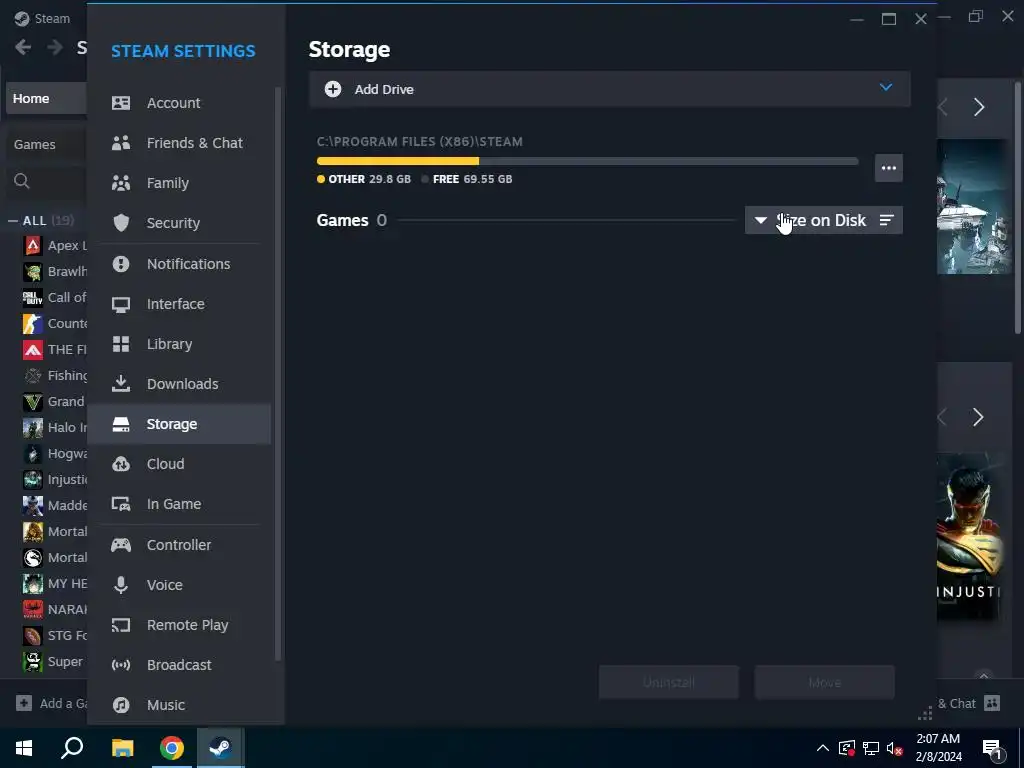Image resolution: width=1024 pixels, height=768 pixels.
Task: Click the Add Drive plus icon
Action: [x=333, y=89]
